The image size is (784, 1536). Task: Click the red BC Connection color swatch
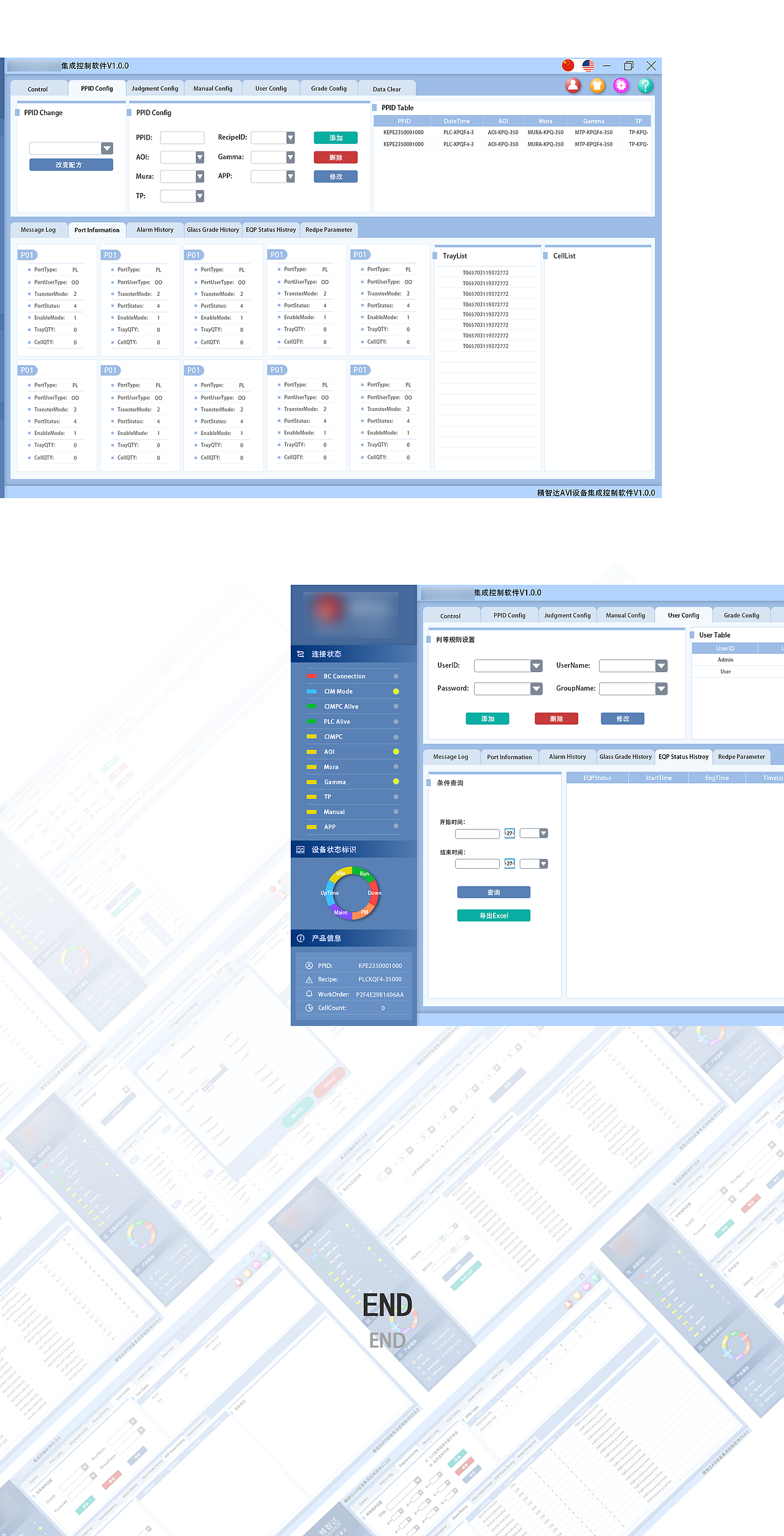[312, 676]
